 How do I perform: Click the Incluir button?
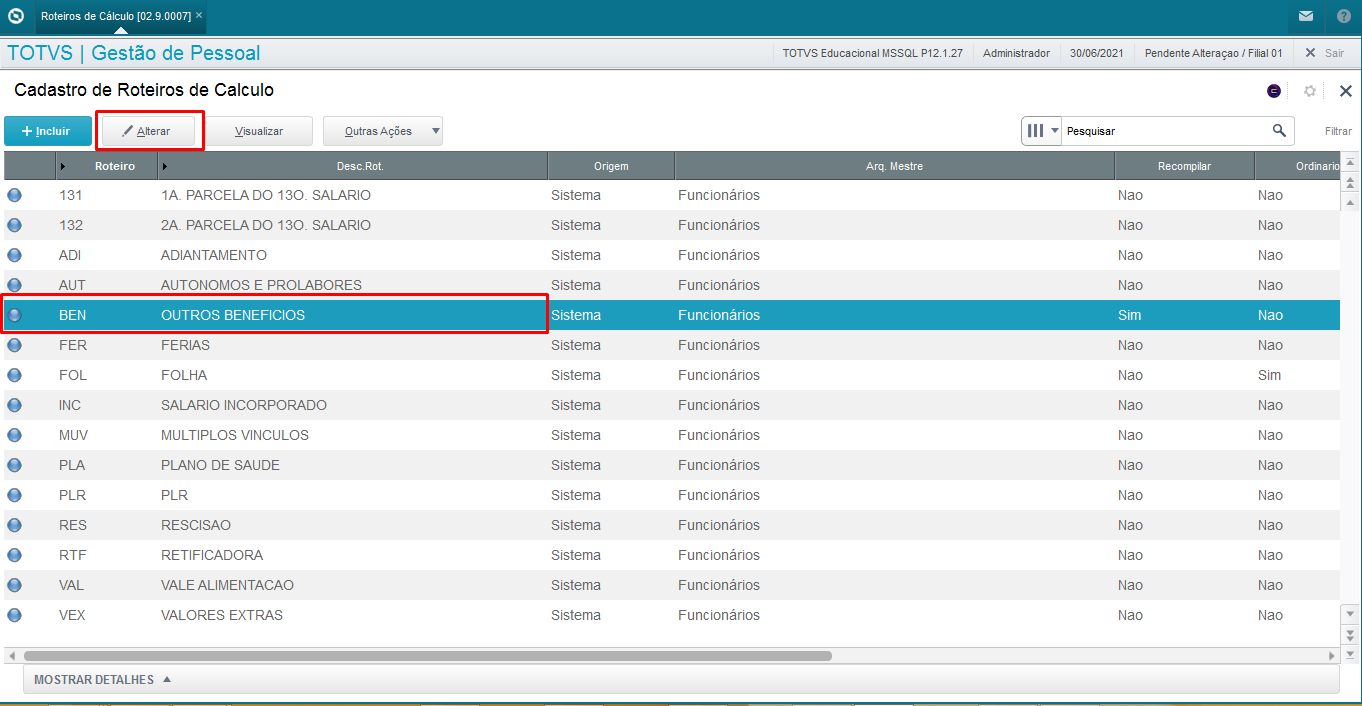(48, 131)
